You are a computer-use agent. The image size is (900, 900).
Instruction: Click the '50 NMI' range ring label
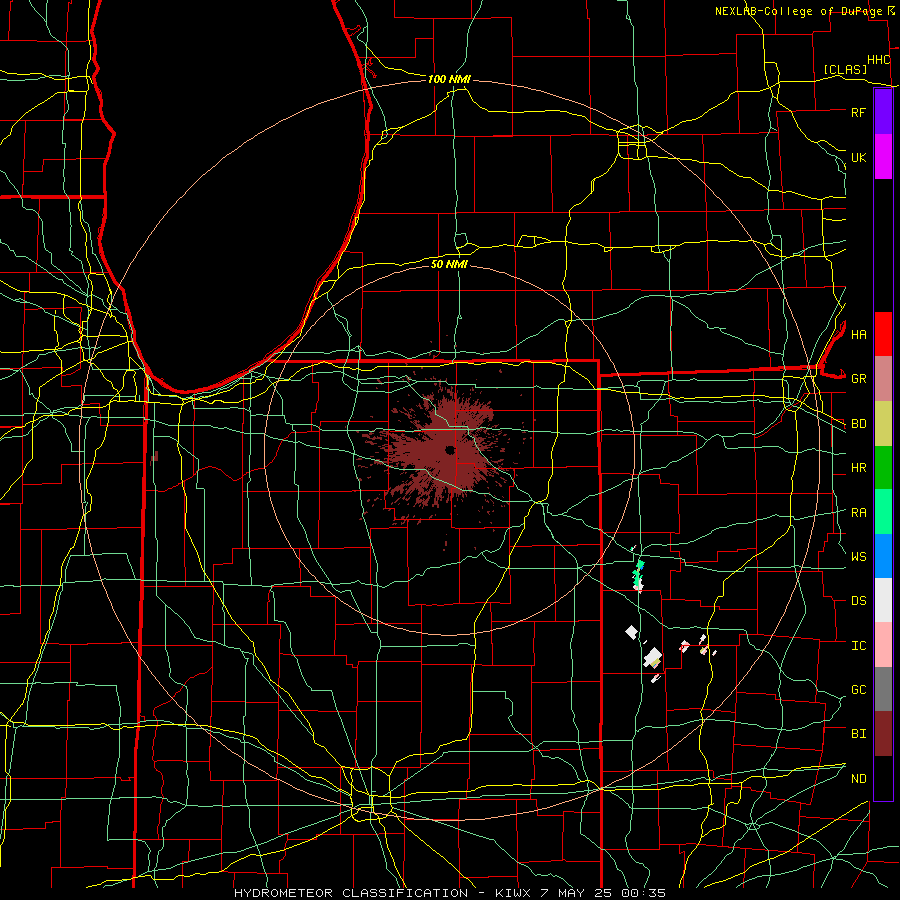(449, 264)
